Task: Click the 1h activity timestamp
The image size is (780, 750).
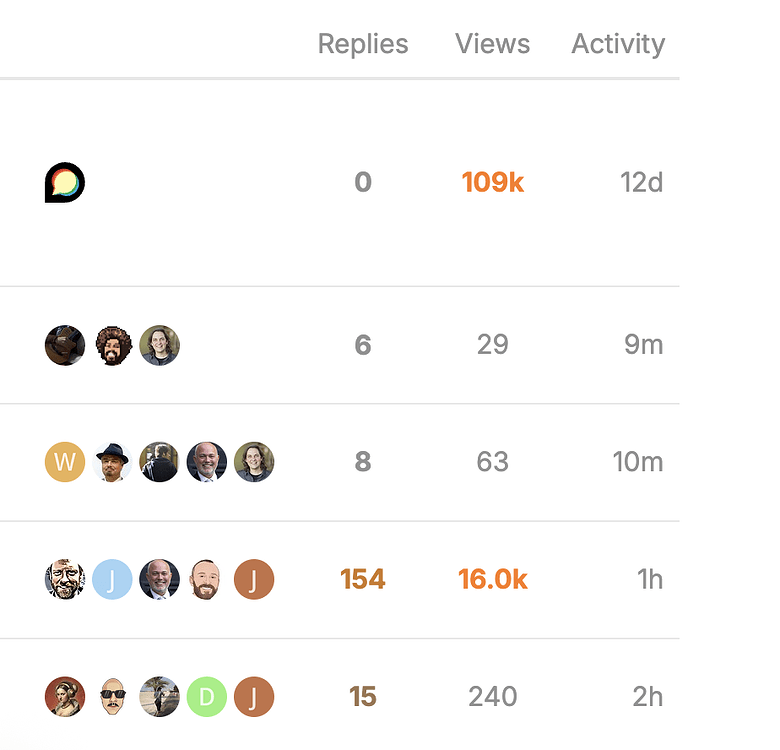Action: tap(650, 579)
